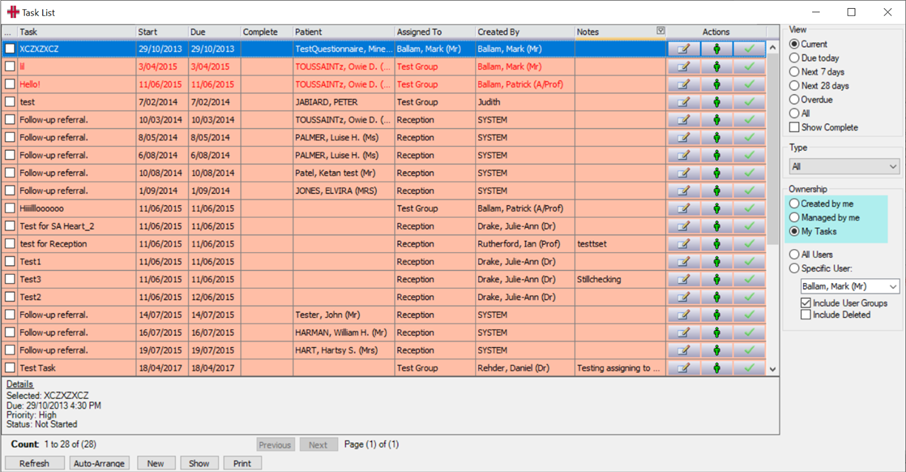This screenshot has height=472, width=906.
Task: Complete HART, Hartsy follow-up referral via checkmark
Action: click(749, 350)
